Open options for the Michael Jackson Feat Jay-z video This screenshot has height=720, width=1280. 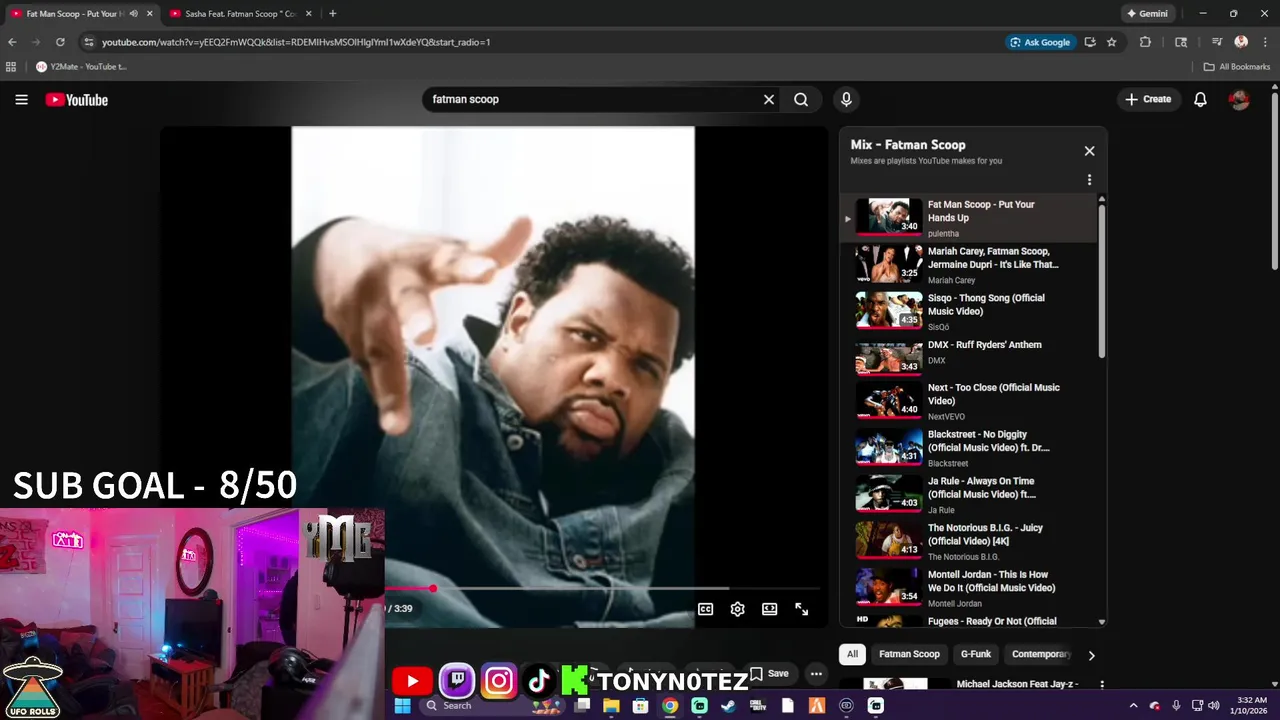point(1102,685)
